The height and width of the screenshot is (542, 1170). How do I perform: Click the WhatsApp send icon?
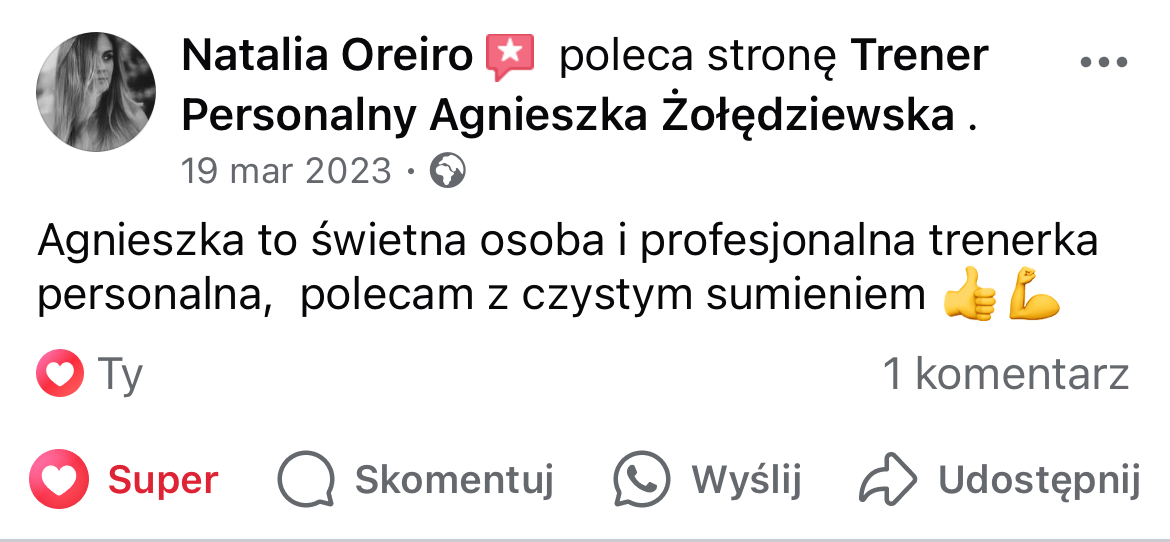641,481
